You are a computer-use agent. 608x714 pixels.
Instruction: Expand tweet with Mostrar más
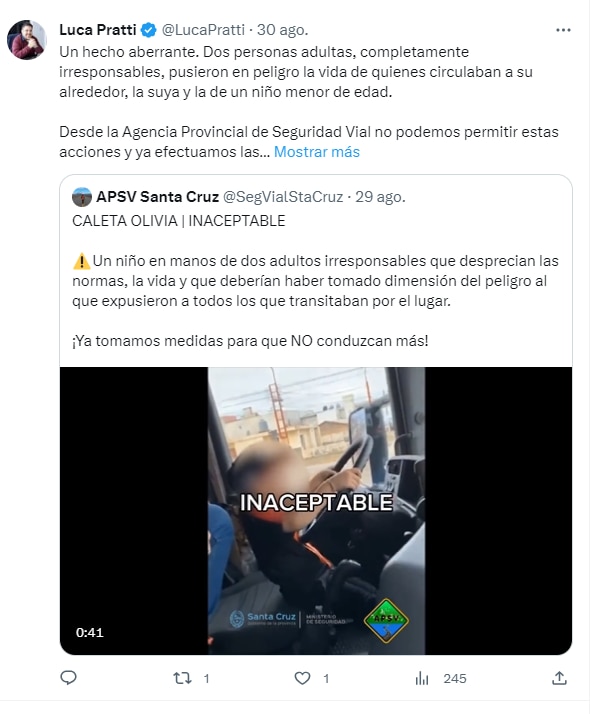click(x=317, y=152)
